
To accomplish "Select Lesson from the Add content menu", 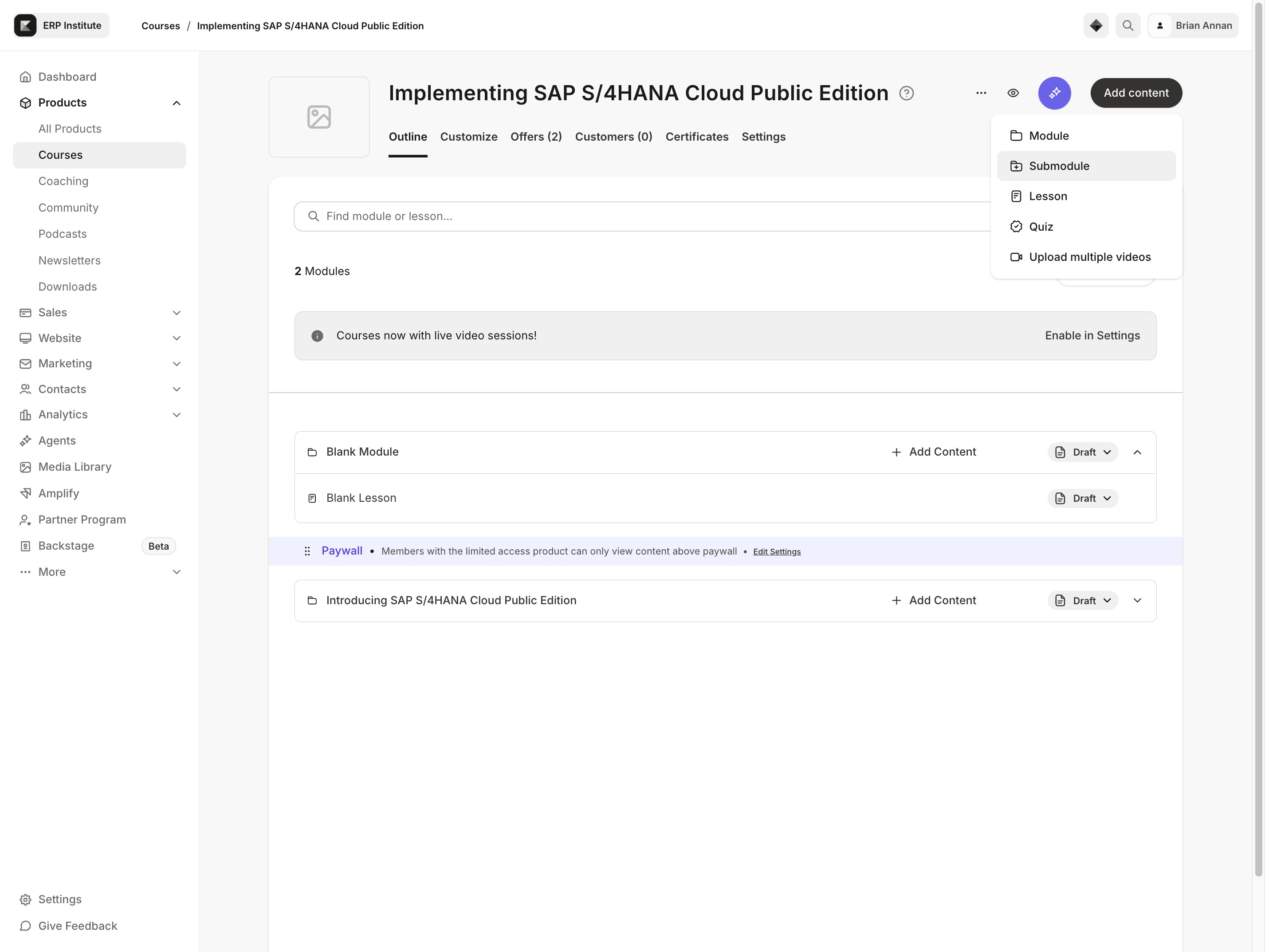I will [x=1086, y=196].
